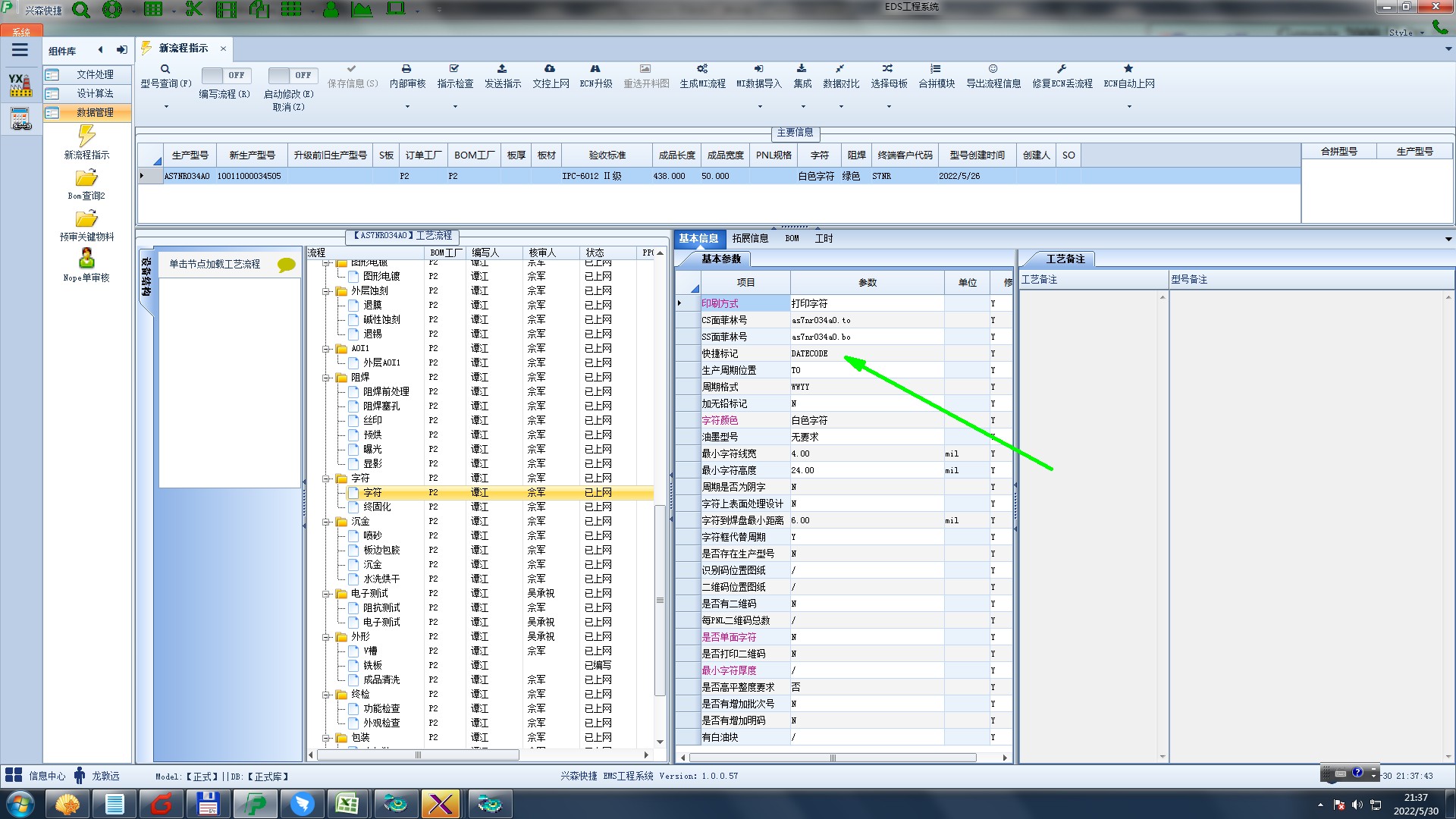Open the Bom查询2 folder icon
This screenshot has width=1456, height=819.
point(86,178)
